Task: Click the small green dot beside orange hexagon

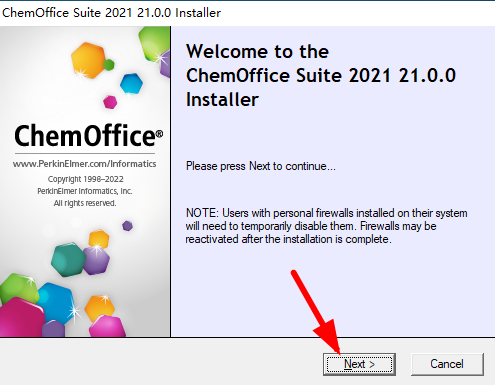Action: coord(109,65)
